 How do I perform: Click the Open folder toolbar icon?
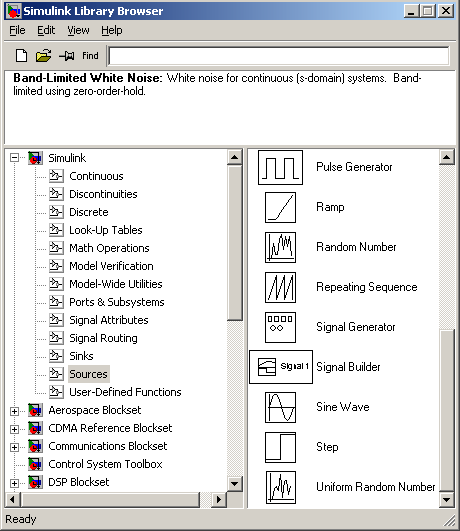pyautogui.click(x=43, y=56)
